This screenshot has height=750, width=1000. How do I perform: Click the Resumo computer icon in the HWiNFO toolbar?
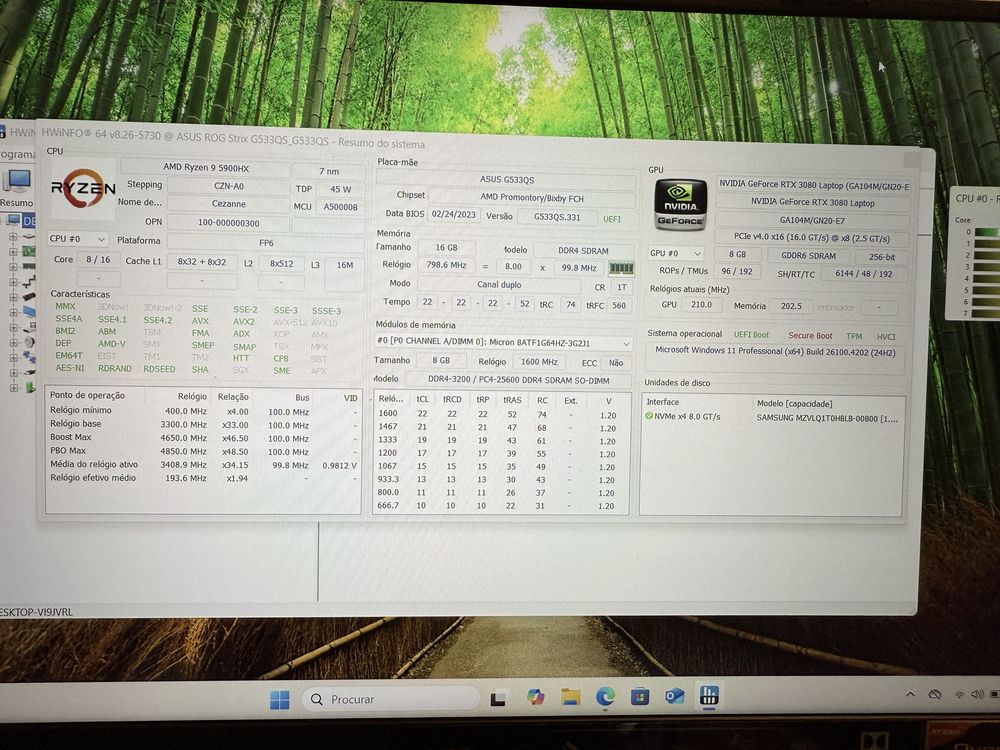tap(16, 180)
